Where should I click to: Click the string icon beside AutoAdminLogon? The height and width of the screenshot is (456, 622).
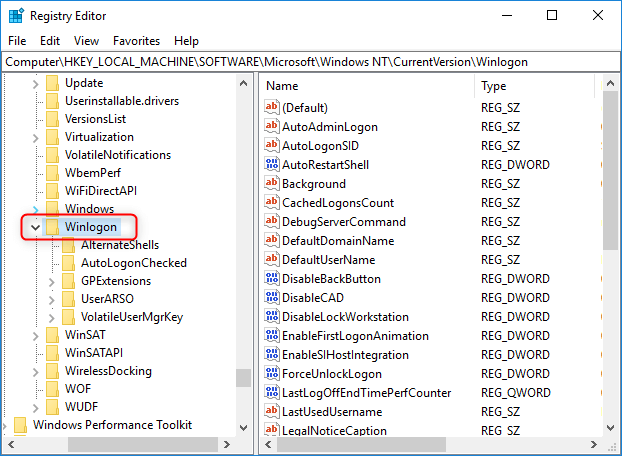click(x=271, y=127)
